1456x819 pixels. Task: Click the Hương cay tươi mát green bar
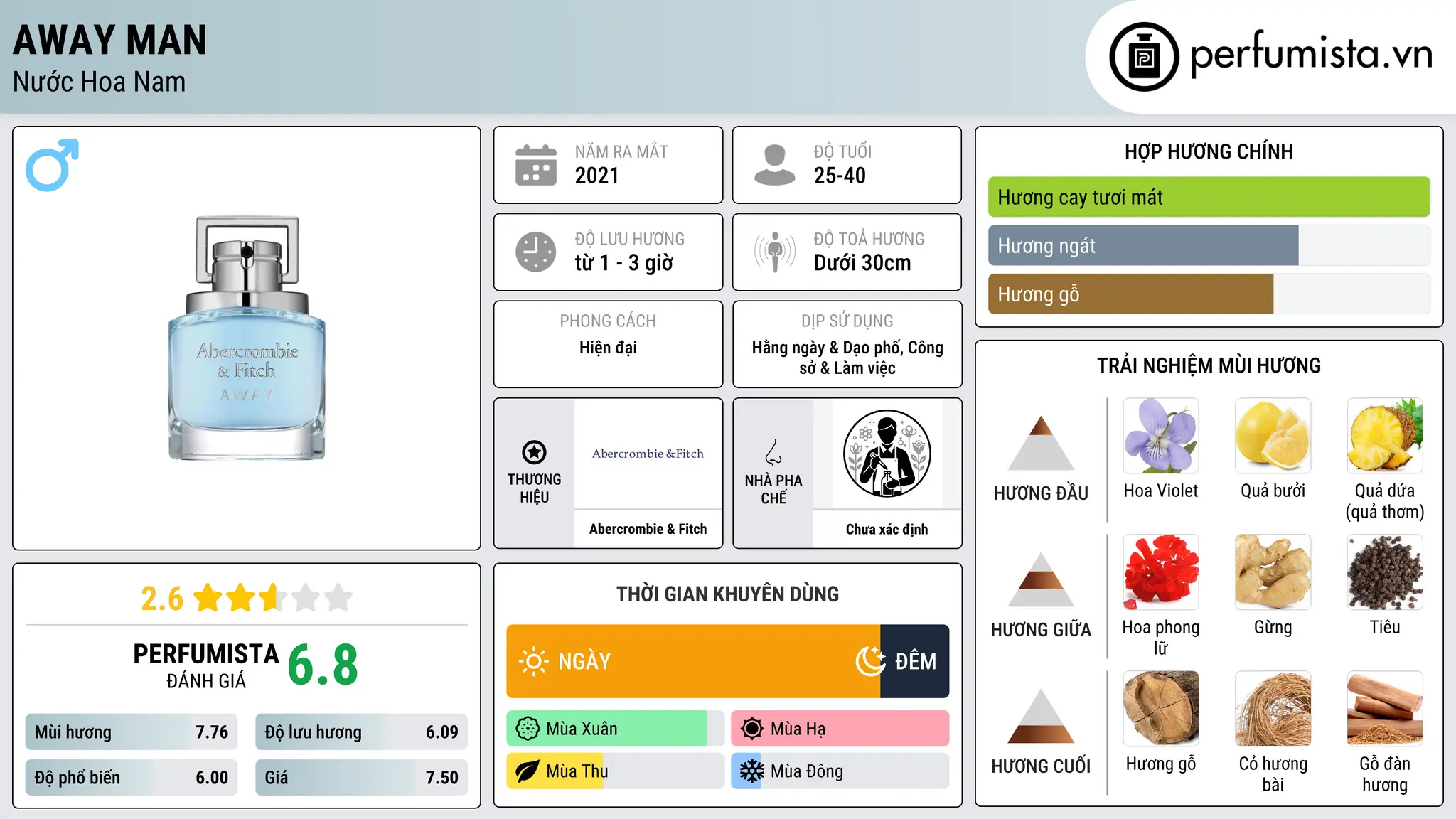tap(1209, 197)
